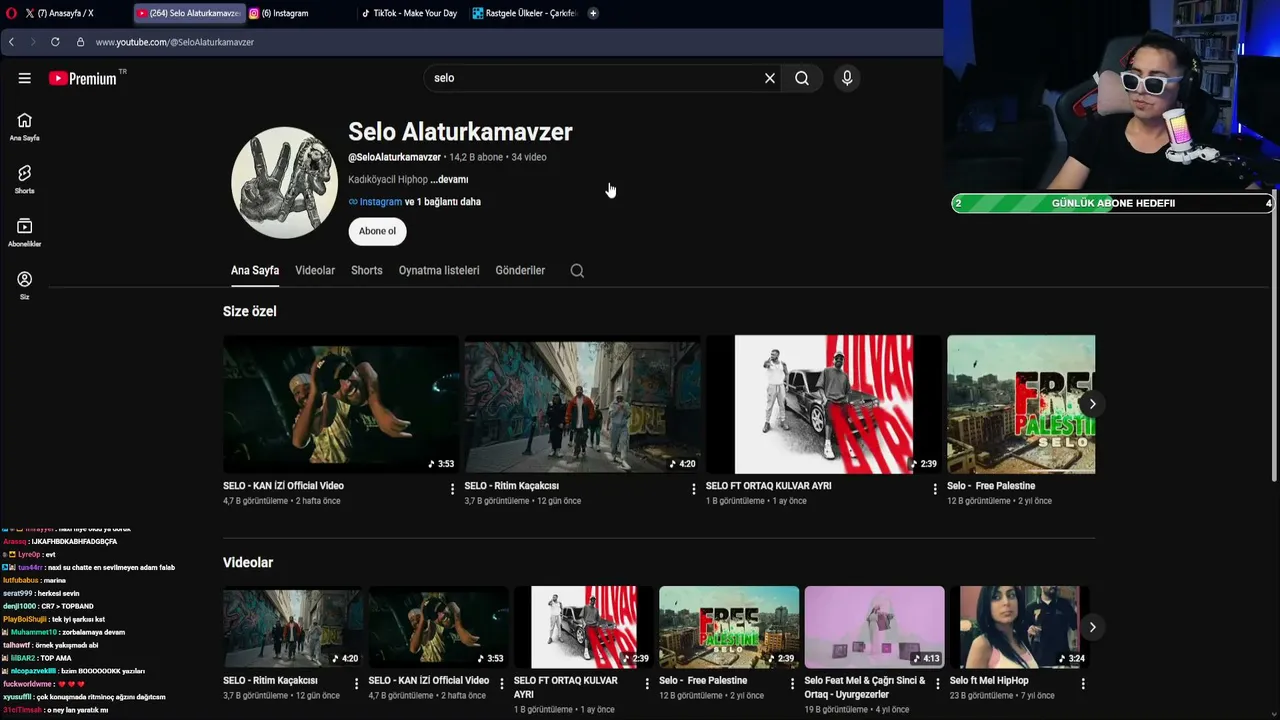Click the magnifier search button
This screenshot has width=1280, height=720.
click(x=802, y=78)
